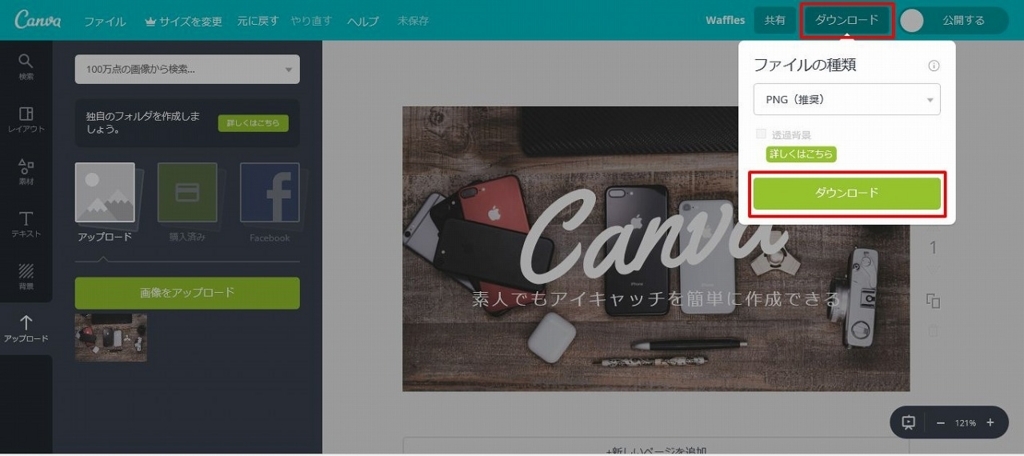Screen dimensions: 1024x456
Task: Select the 素人でもアイキャッチ subtitle text on canvas
Action: click(655, 299)
